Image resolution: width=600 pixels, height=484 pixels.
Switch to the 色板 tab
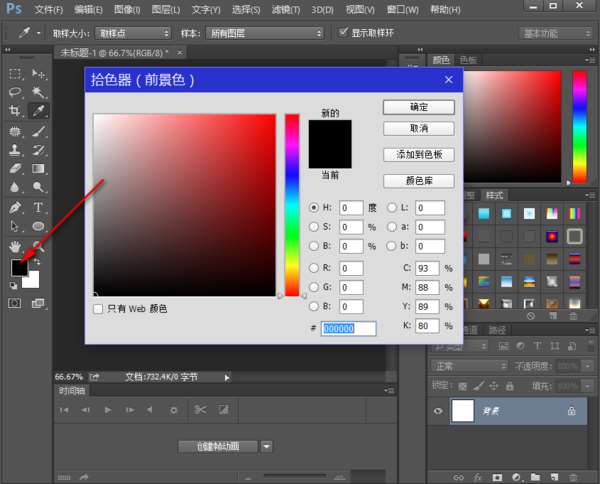click(468, 60)
